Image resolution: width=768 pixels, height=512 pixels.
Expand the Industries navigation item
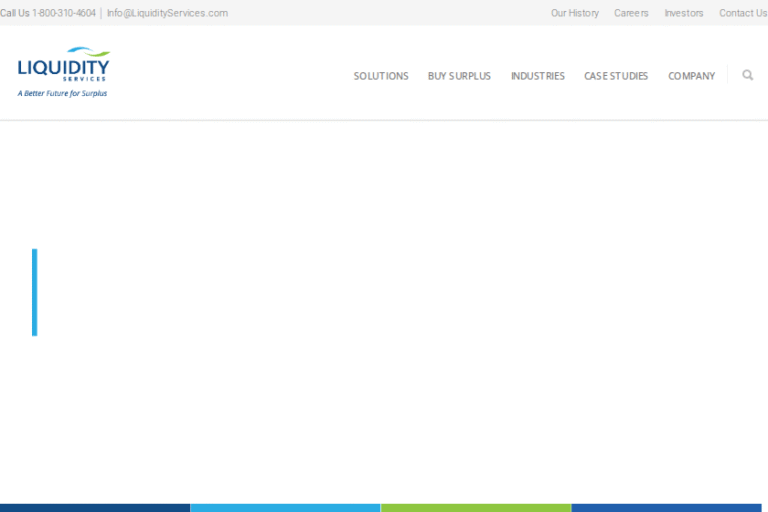pyautogui.click(x=537, y=76)
